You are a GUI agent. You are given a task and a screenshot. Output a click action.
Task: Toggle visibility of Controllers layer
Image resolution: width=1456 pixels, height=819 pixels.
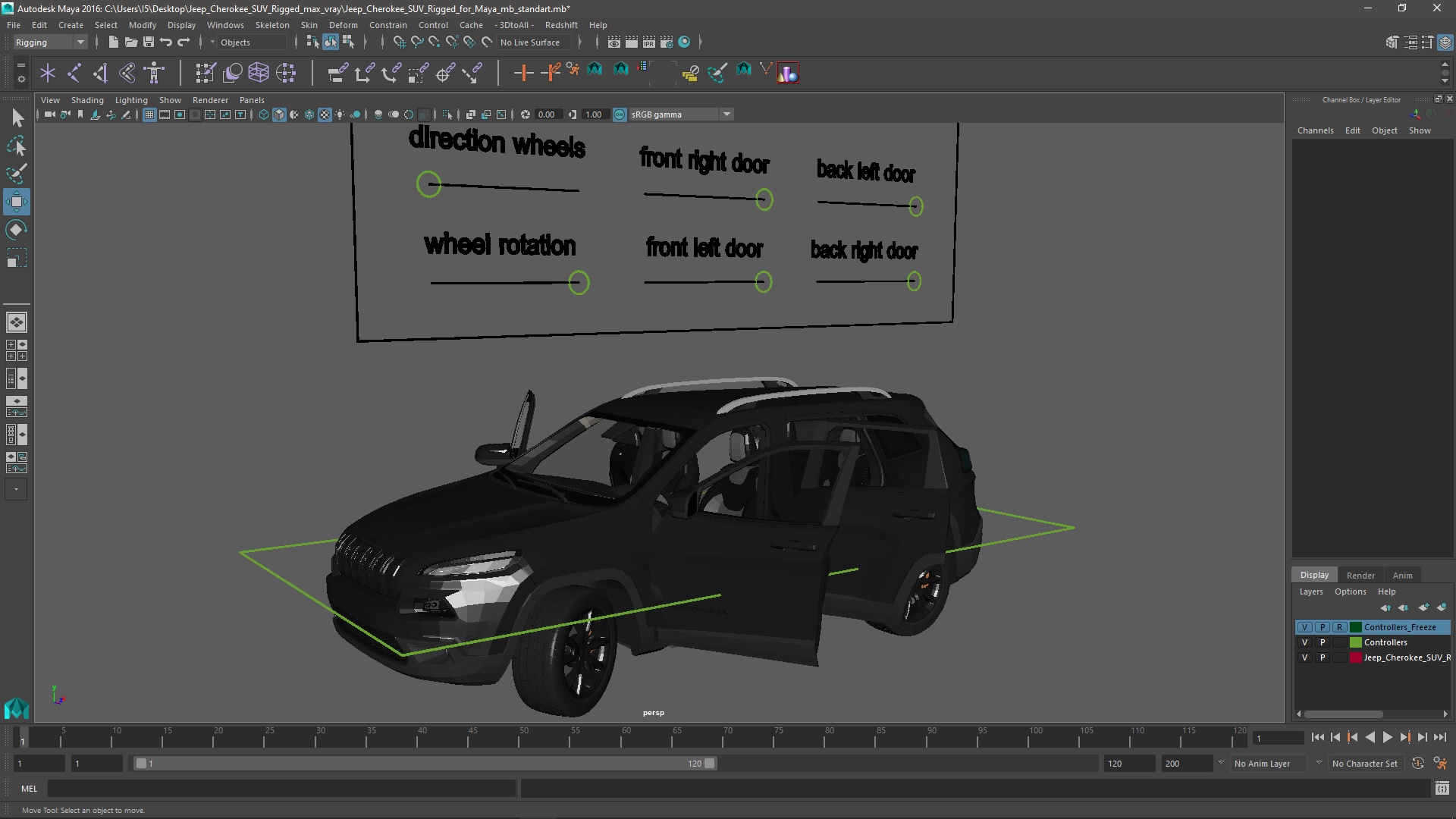click(x=1304, y=642)
